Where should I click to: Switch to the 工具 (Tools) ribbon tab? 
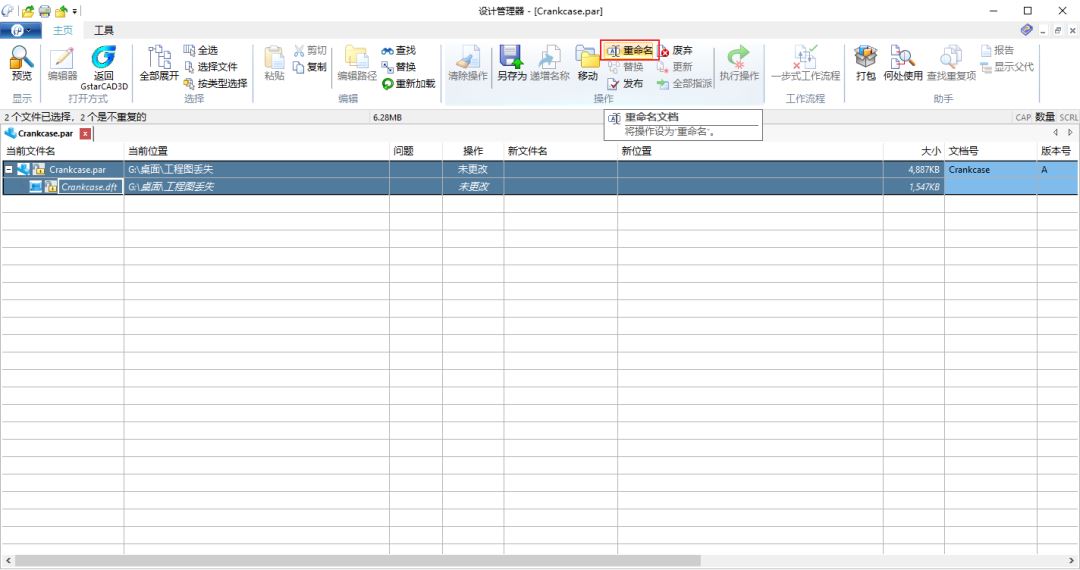click(x=104, y=31)
